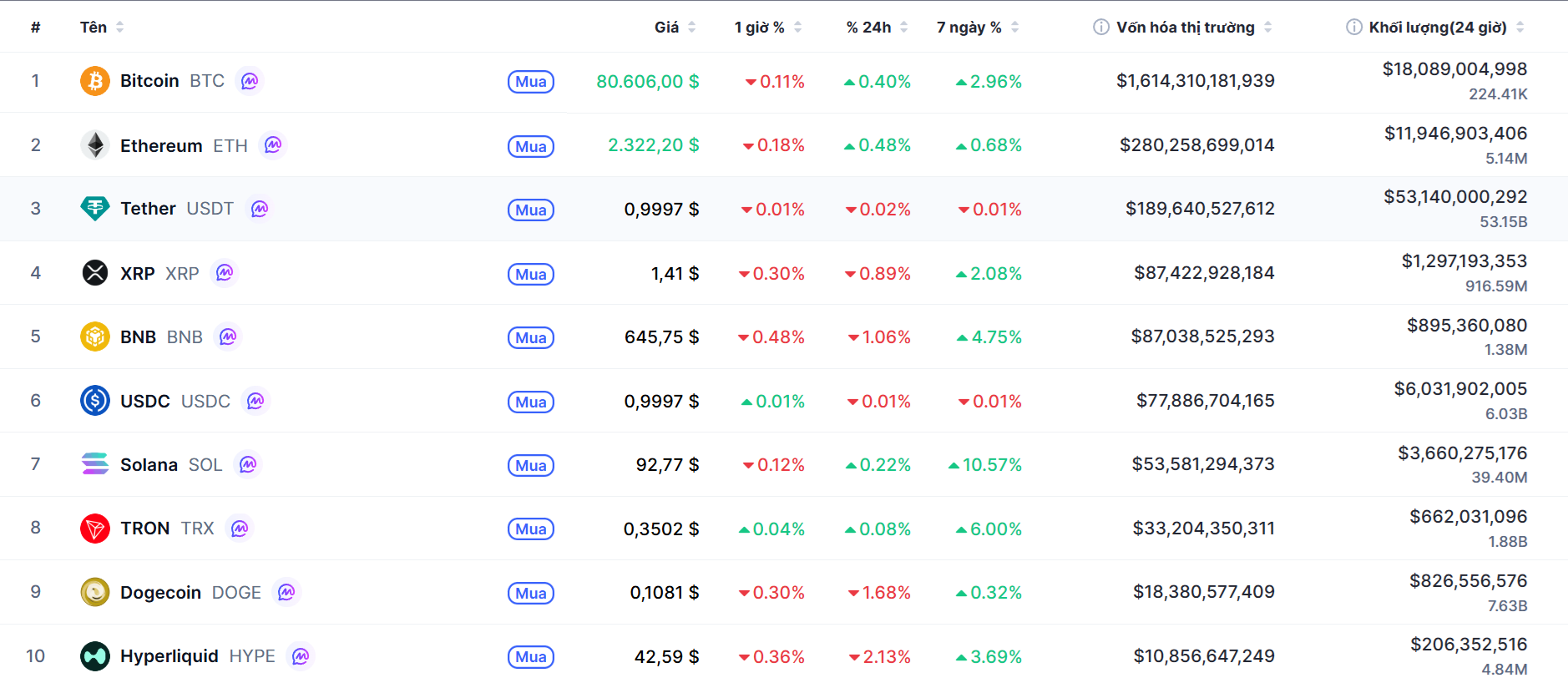Click the Mua button for TRON
Viewport: 1568px width, 683px height.
531,529
